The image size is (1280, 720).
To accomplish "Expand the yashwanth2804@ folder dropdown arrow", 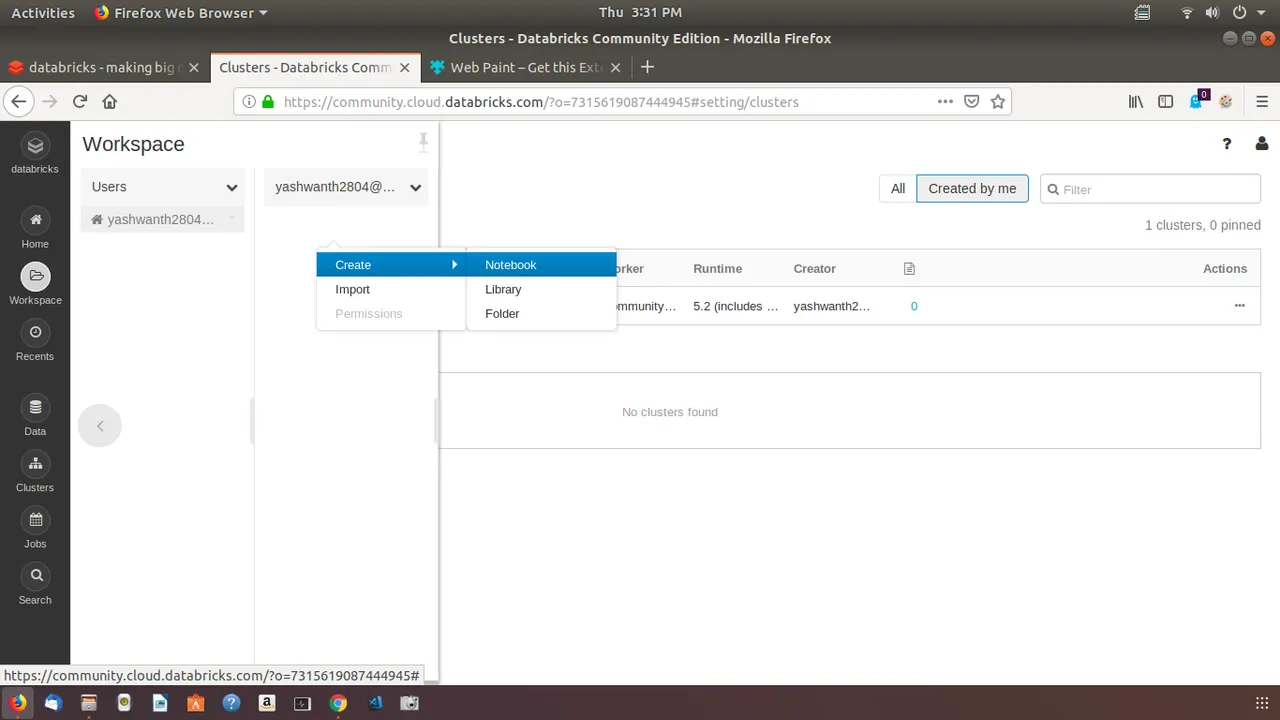I will click(415, 187).
